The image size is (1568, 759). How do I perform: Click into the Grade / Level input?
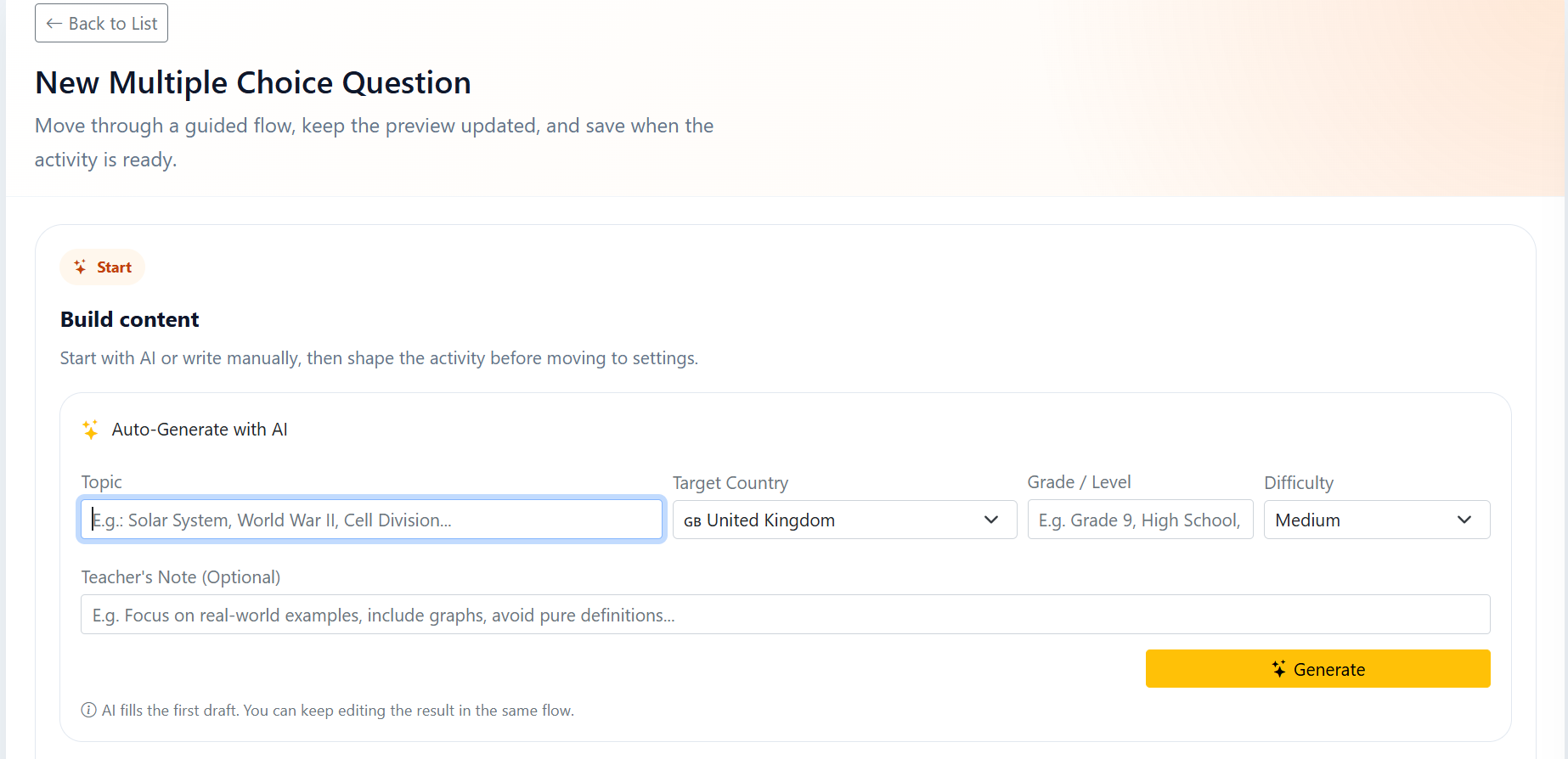click(x=1139, y=520)
